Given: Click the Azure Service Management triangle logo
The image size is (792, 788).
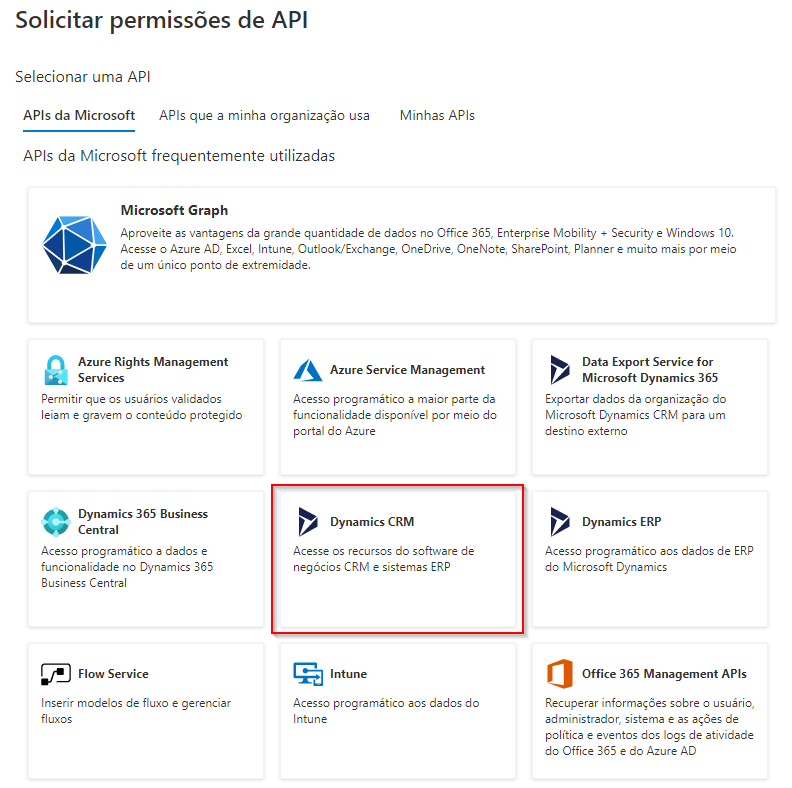Looking at the screenshot, I should point(308,370).
